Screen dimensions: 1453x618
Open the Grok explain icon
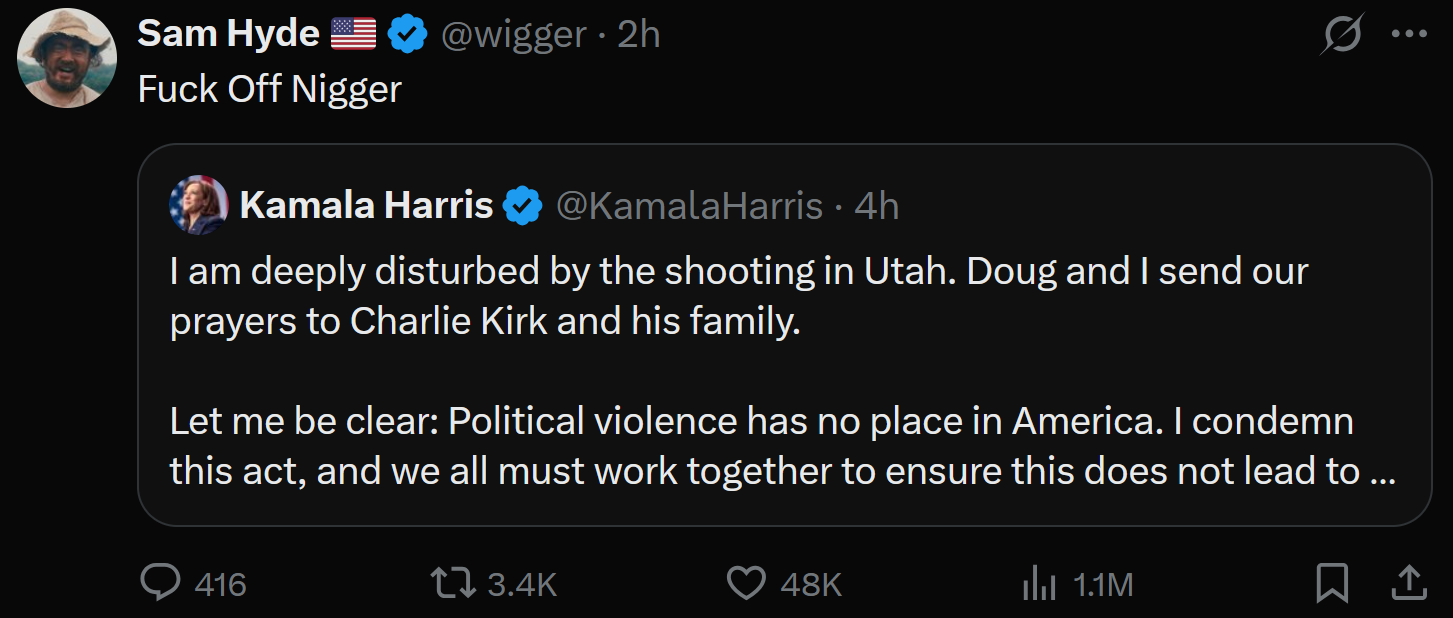coord(1341,36)
